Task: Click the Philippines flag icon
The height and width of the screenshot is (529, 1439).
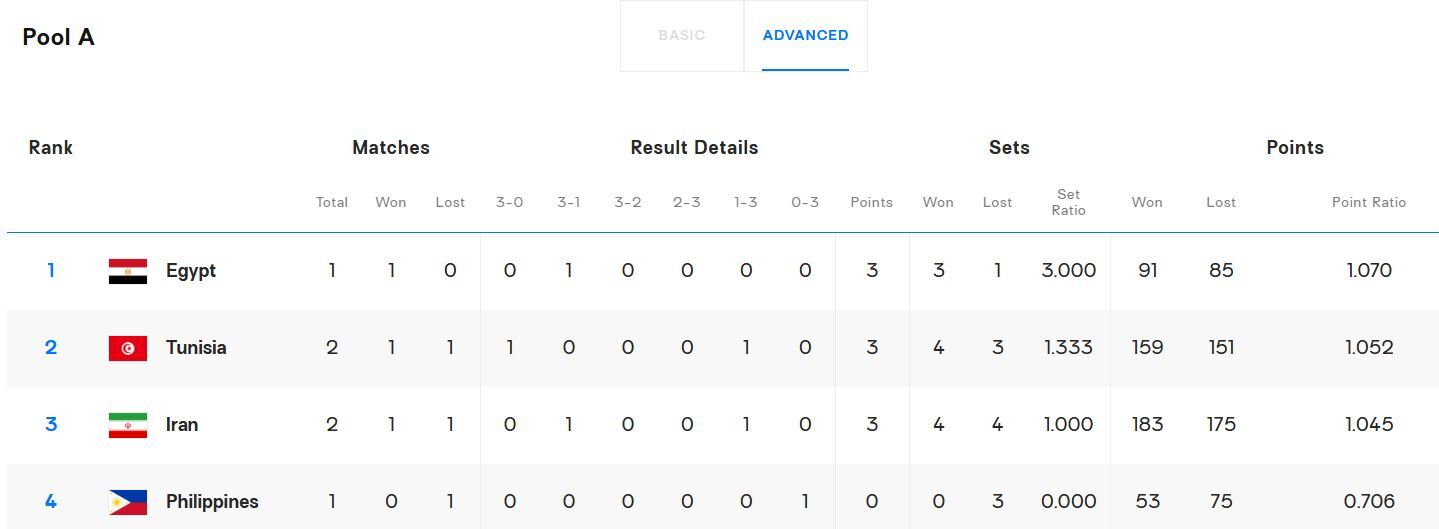Action: click(x=128, y=502)
